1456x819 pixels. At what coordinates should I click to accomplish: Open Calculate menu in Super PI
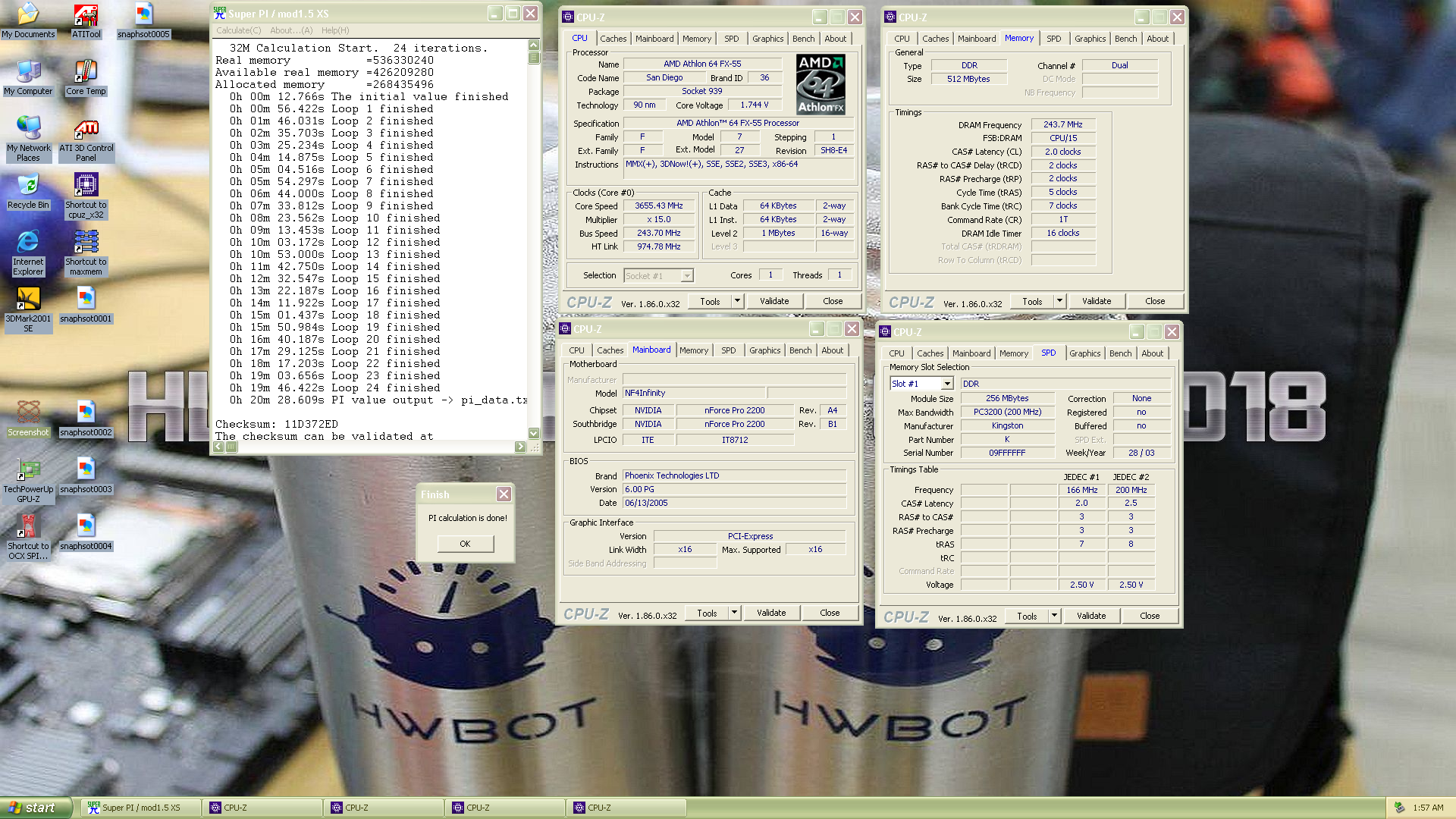click(238, 30)
